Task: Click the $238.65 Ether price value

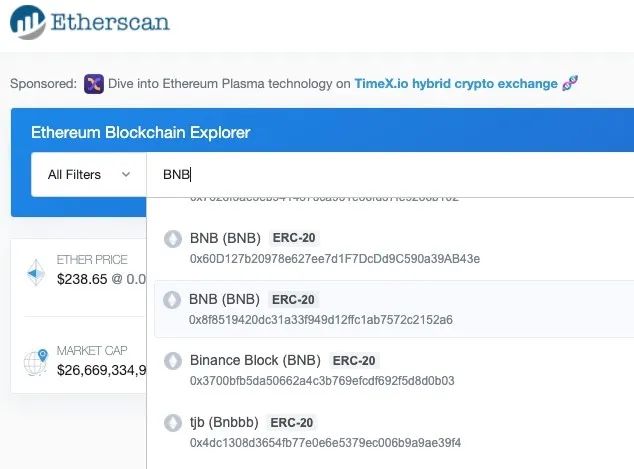Action: [x=81, y=280]
